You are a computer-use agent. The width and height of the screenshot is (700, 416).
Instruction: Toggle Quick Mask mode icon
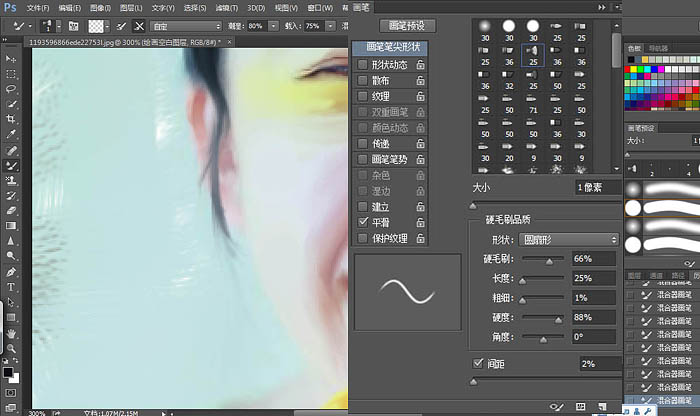click(11, 393)
